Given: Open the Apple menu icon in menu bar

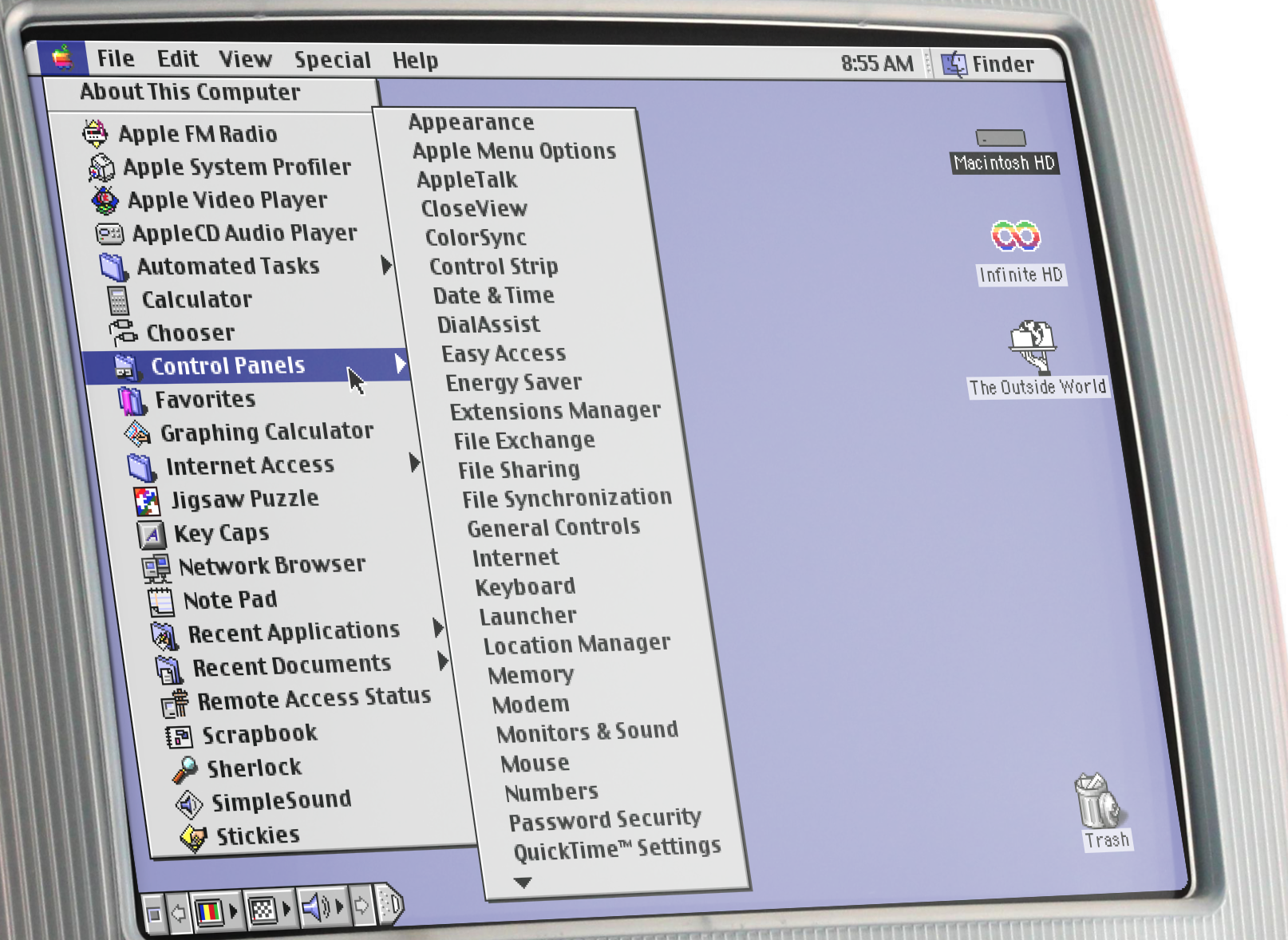Looking at the screenshot, I should 62,57.
